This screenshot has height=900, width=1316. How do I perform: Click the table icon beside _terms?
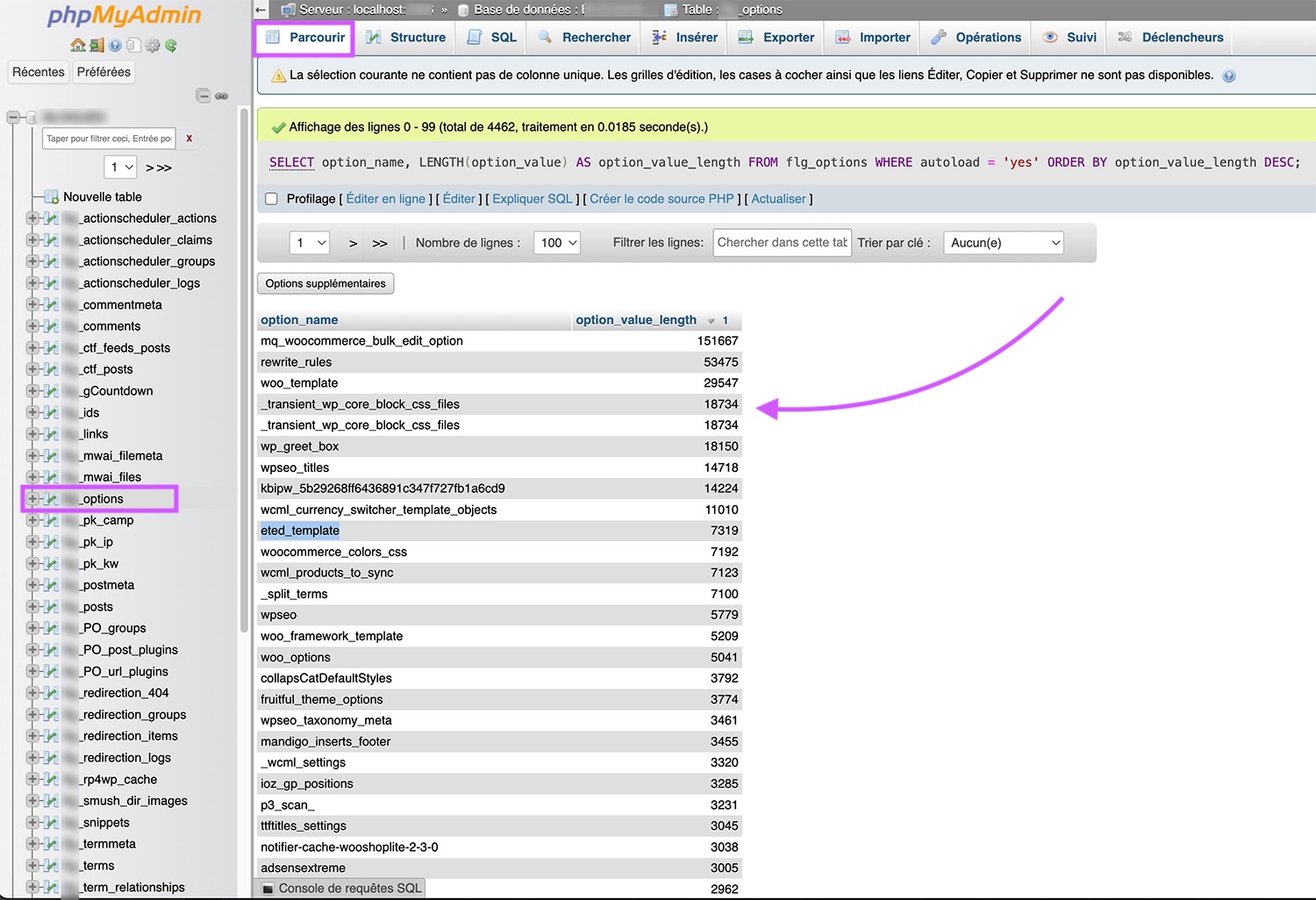[51, 866]
